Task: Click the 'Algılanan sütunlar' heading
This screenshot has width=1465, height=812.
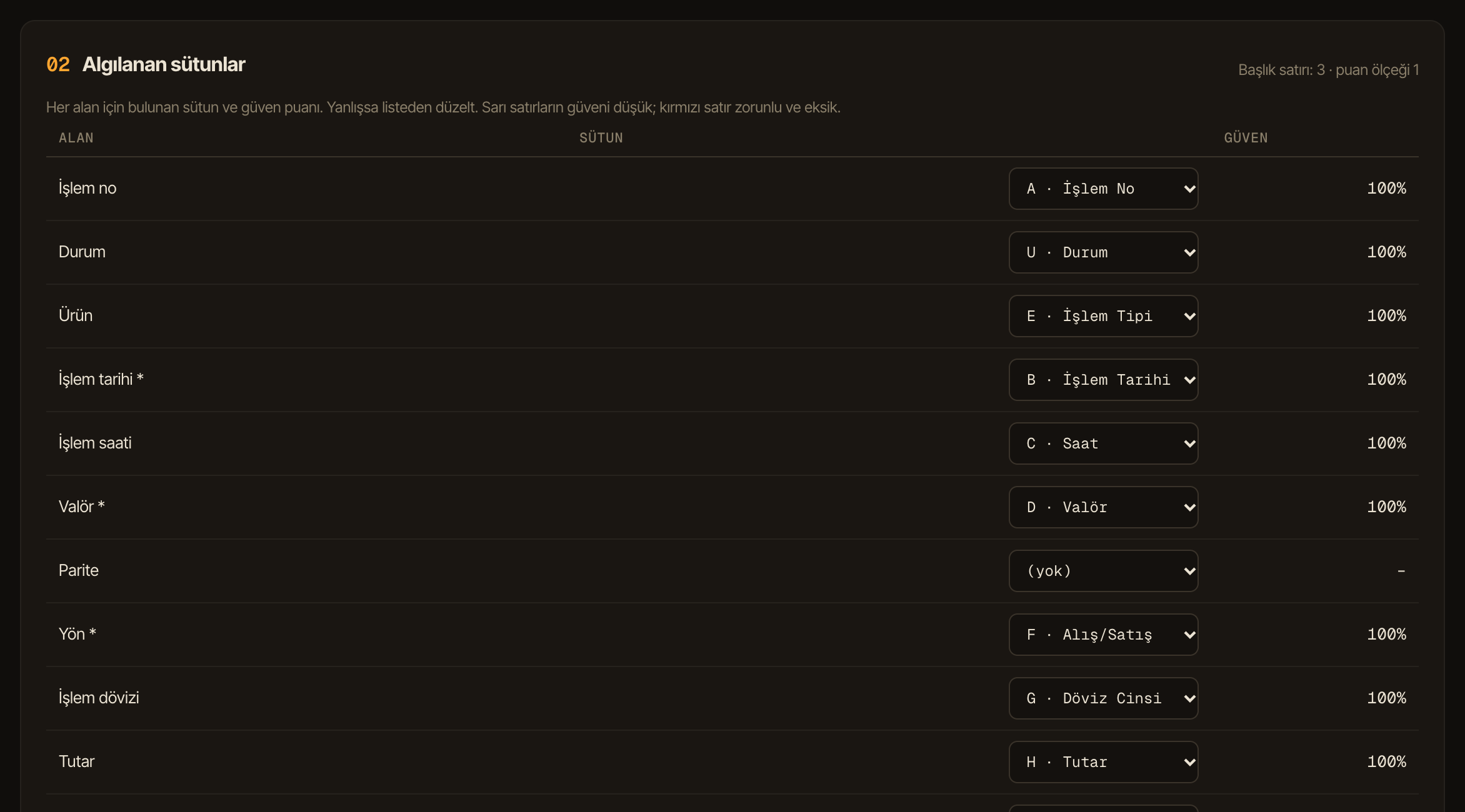Action: 164,64
